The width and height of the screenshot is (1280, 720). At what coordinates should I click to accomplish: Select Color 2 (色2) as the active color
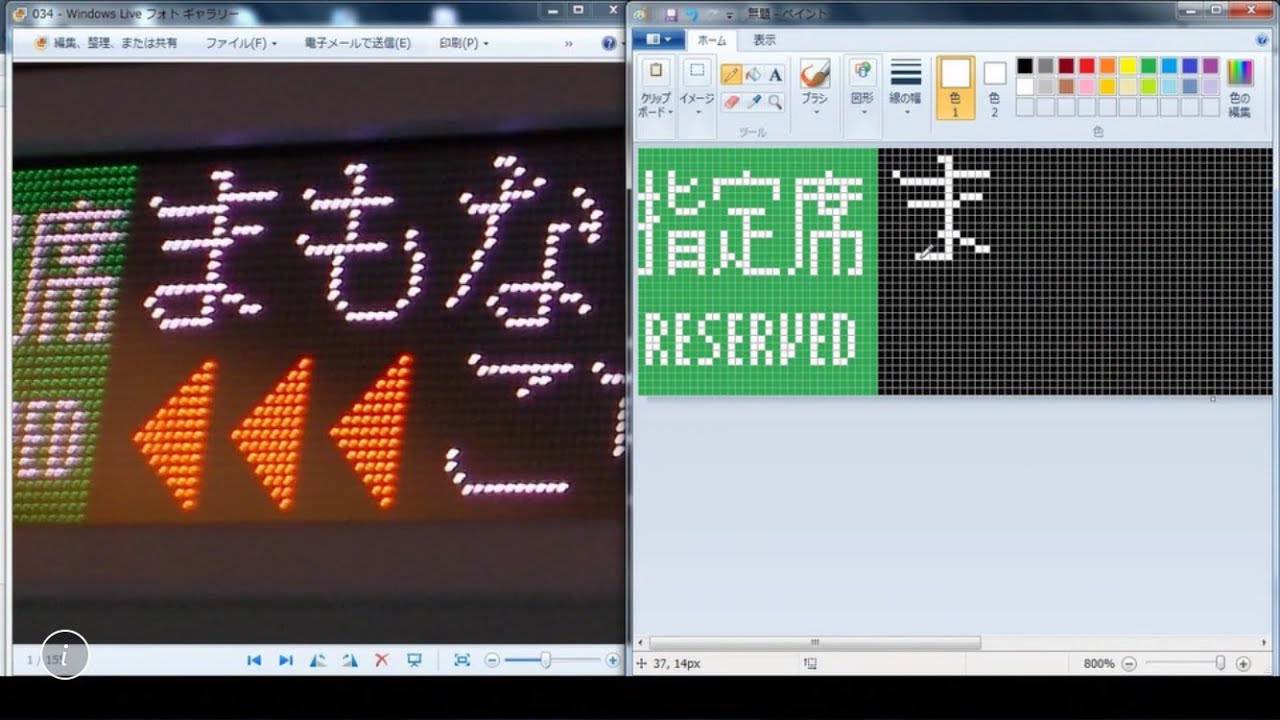tap(994, 88)
